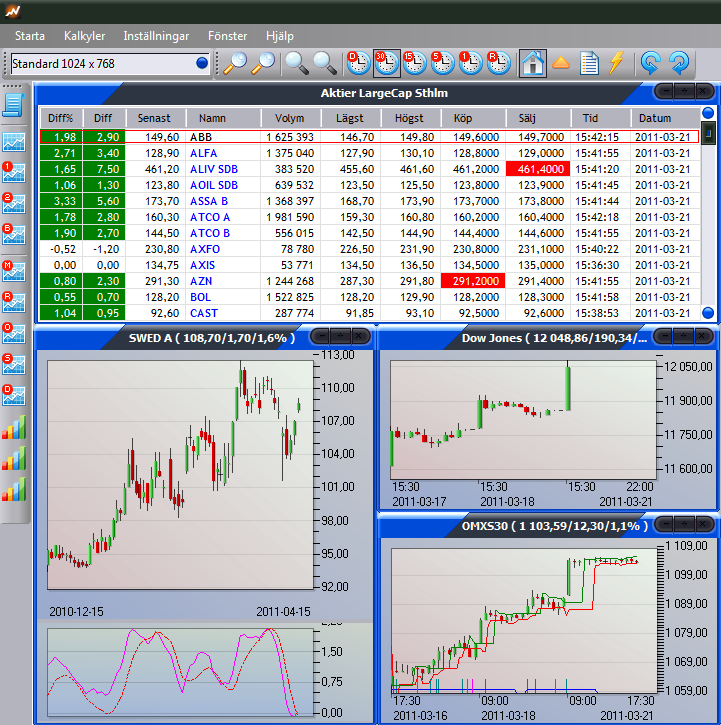
Task: Open the sidebar chart icon badged S
Action: point(14,364)
